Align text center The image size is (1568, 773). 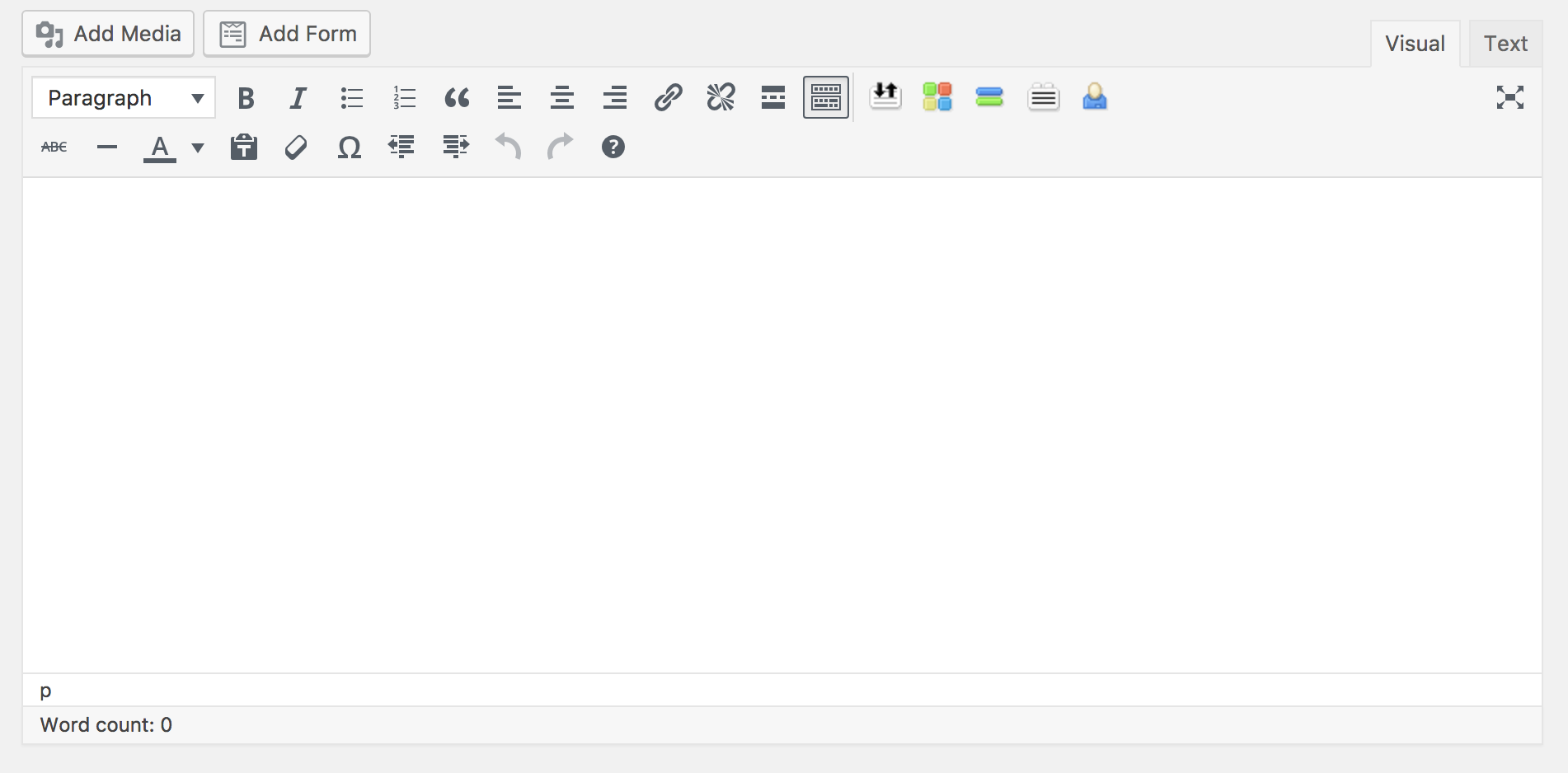[562, 98]
